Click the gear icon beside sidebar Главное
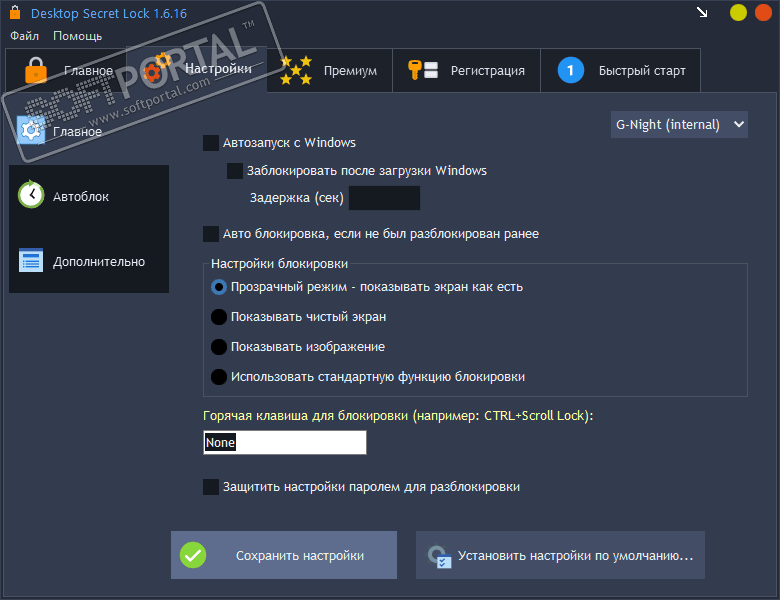 31,130
